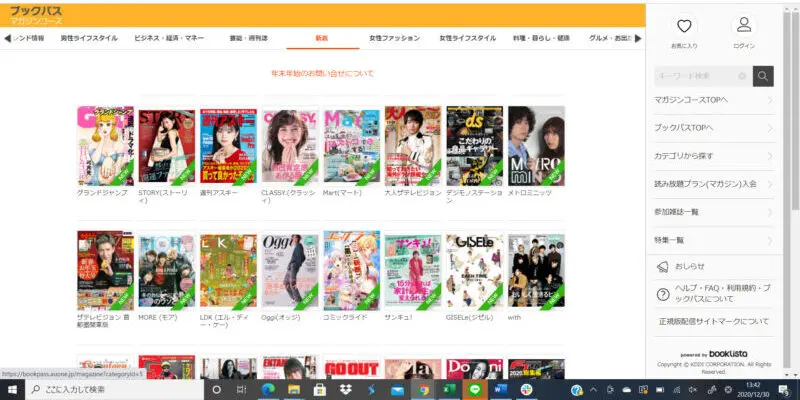
Task: Open 週刊アスキー magazine cover
Action: pos(228,146)
